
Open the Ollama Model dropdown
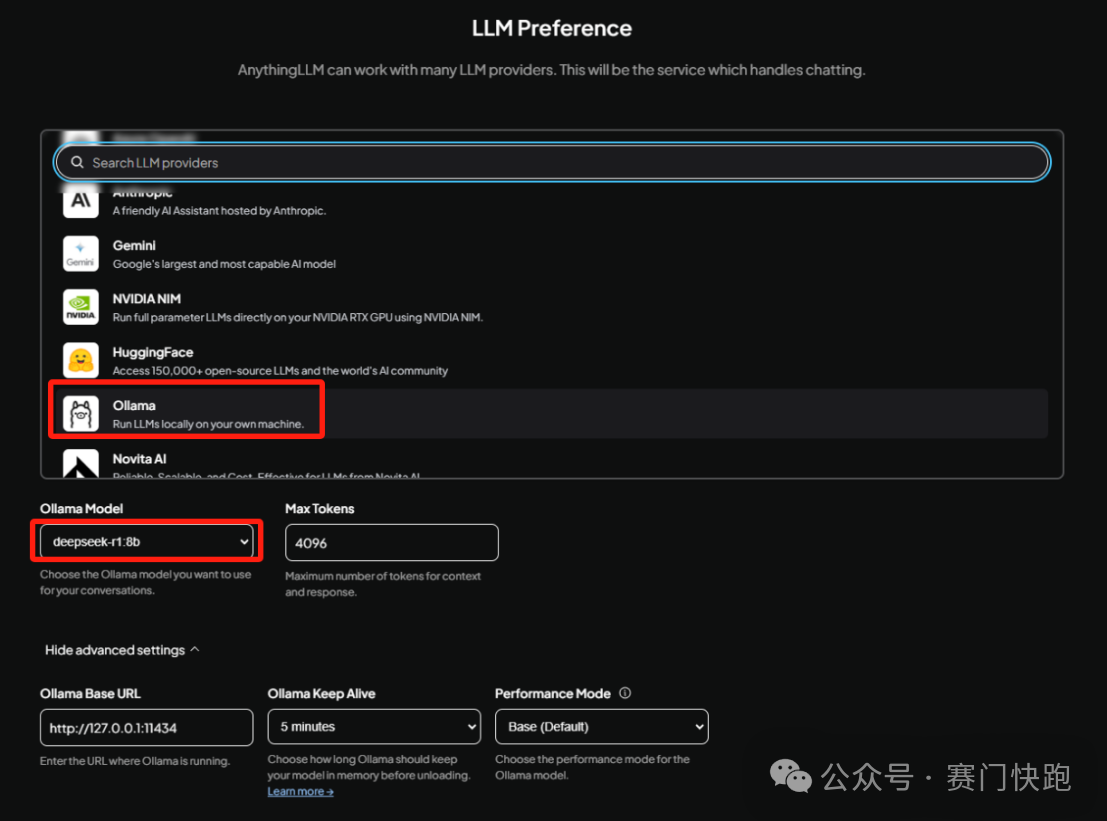[147, 541]
